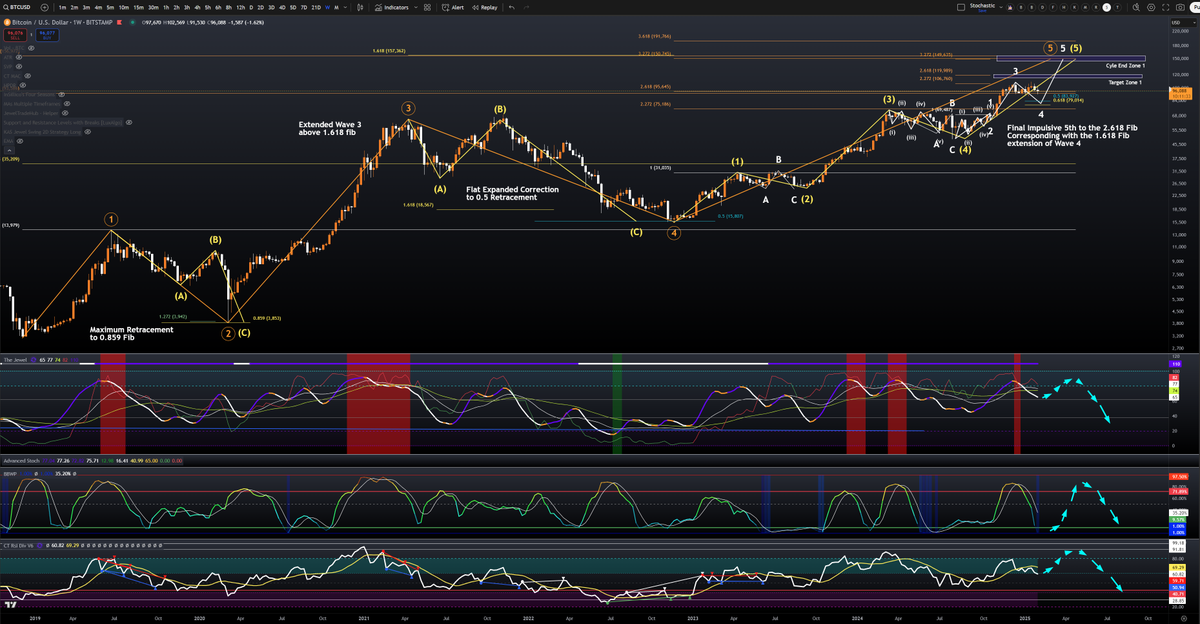1200x624 pixels.
Task: Switch to the 4h timeframe
Action: [x=198, y=7]
